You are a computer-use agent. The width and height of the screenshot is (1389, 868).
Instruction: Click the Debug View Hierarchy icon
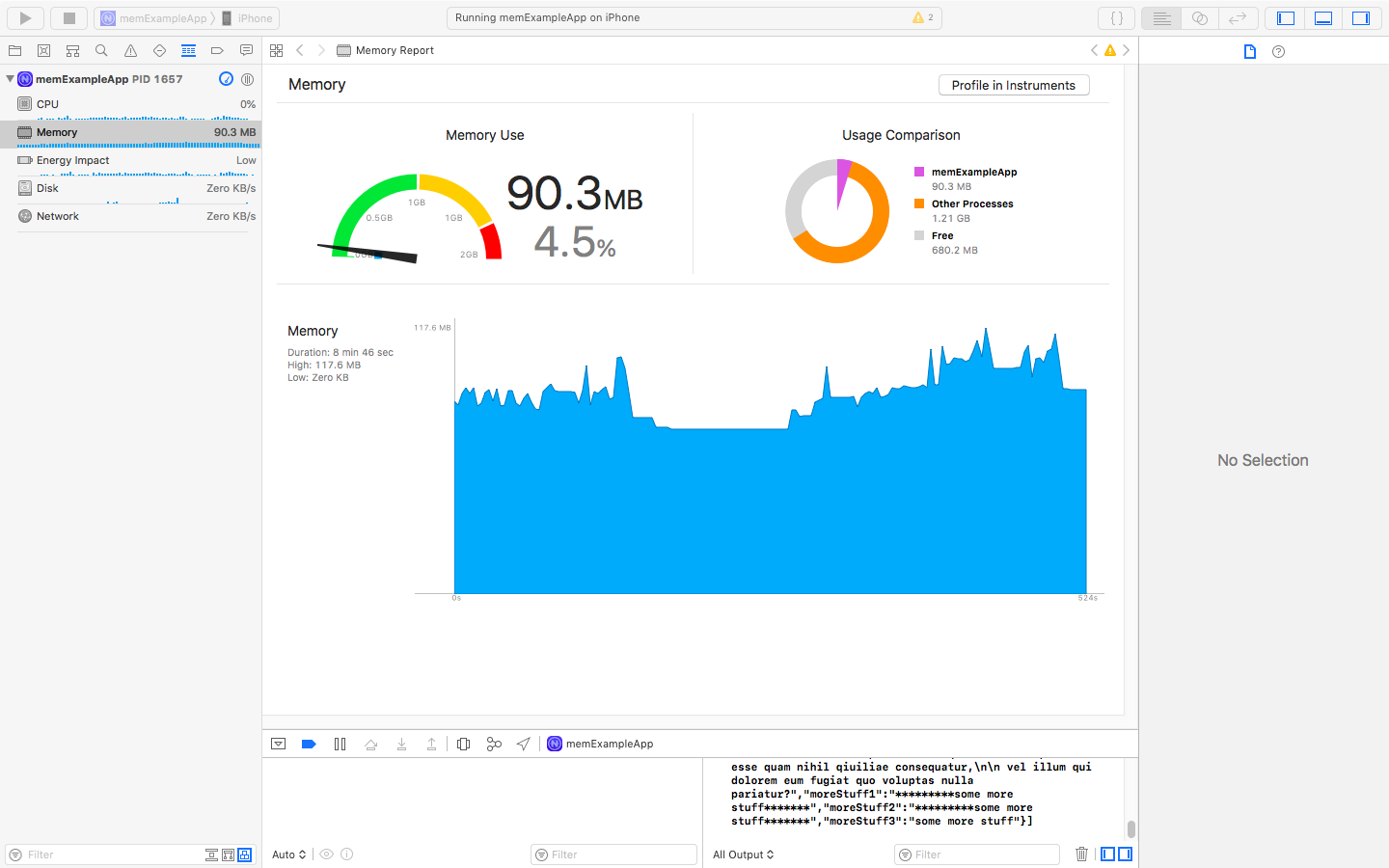coord(463,743)
